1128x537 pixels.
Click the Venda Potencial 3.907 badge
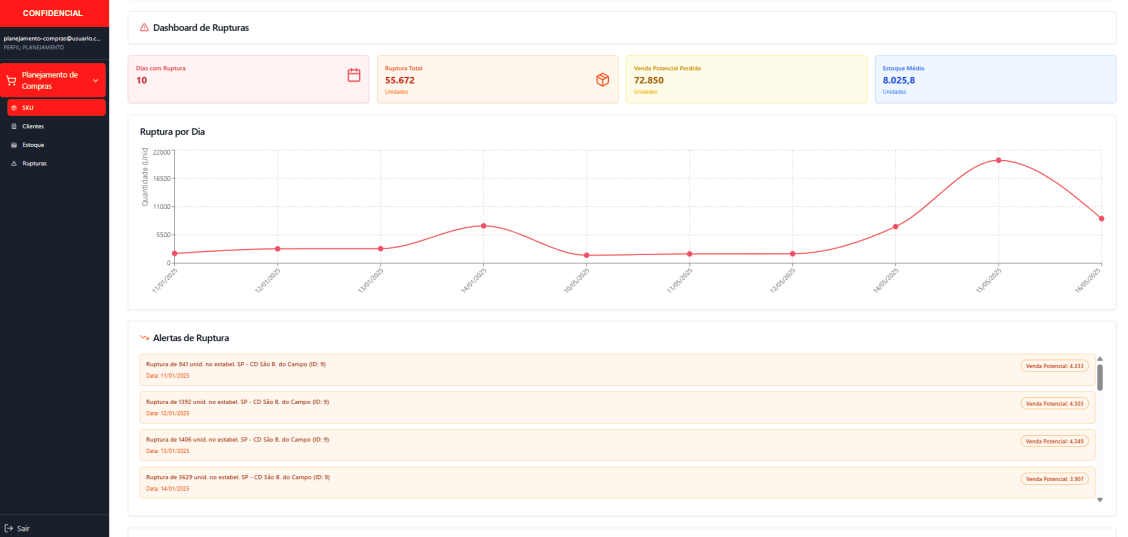1054,479
